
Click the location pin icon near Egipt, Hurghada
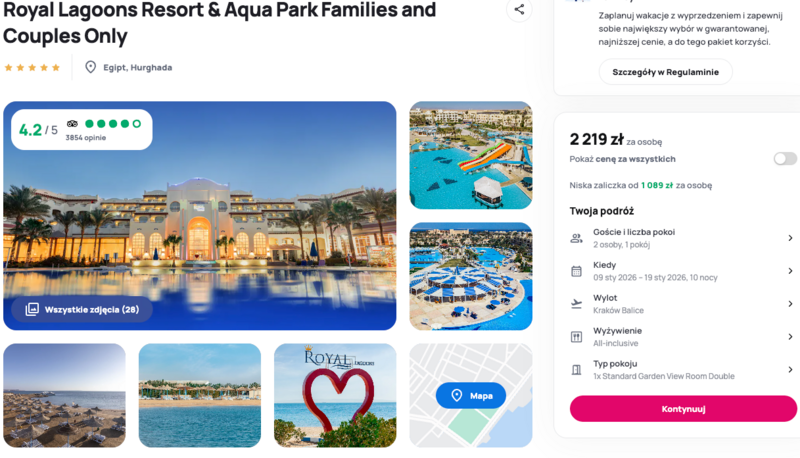[x=91, y=67]
